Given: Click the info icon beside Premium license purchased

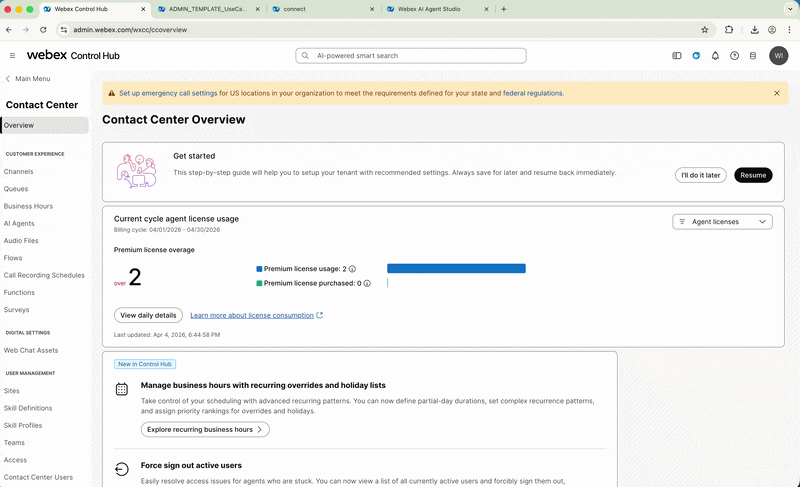Looking at the screenshot, I should coord(367,283).
